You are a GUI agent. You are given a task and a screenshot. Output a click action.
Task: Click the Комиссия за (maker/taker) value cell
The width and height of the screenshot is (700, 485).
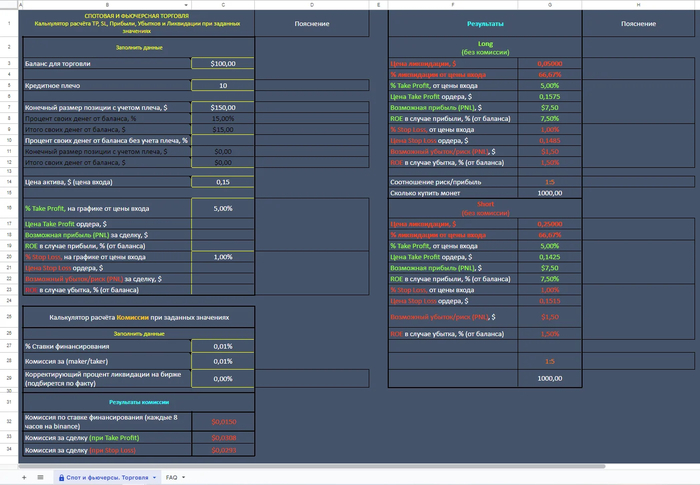tap(223, 361)
